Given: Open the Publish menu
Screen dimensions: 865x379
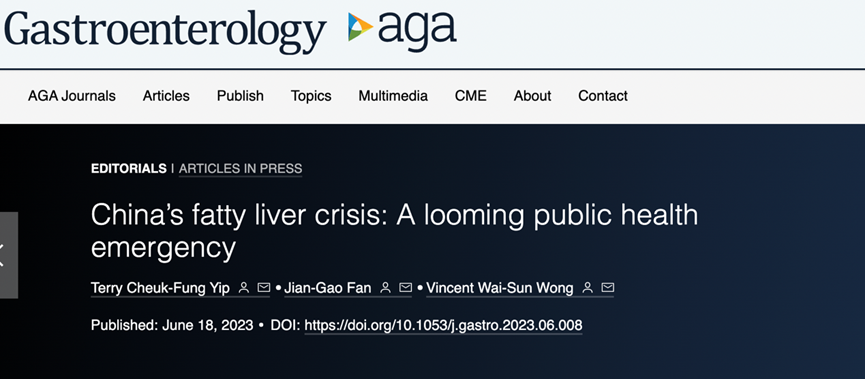Looking at the screenshot, I should 240,96.
